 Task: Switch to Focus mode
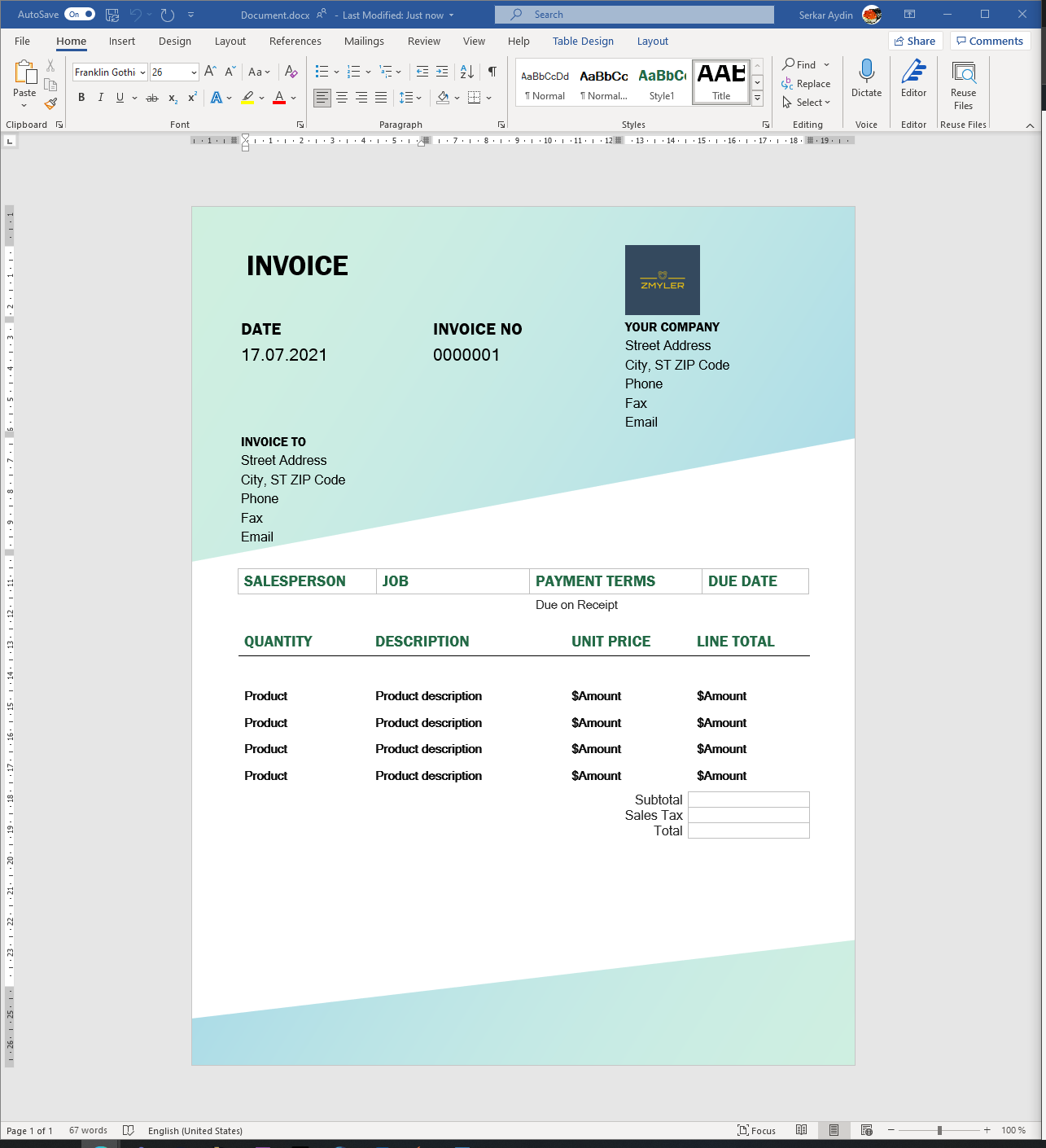pos(757,1130)
